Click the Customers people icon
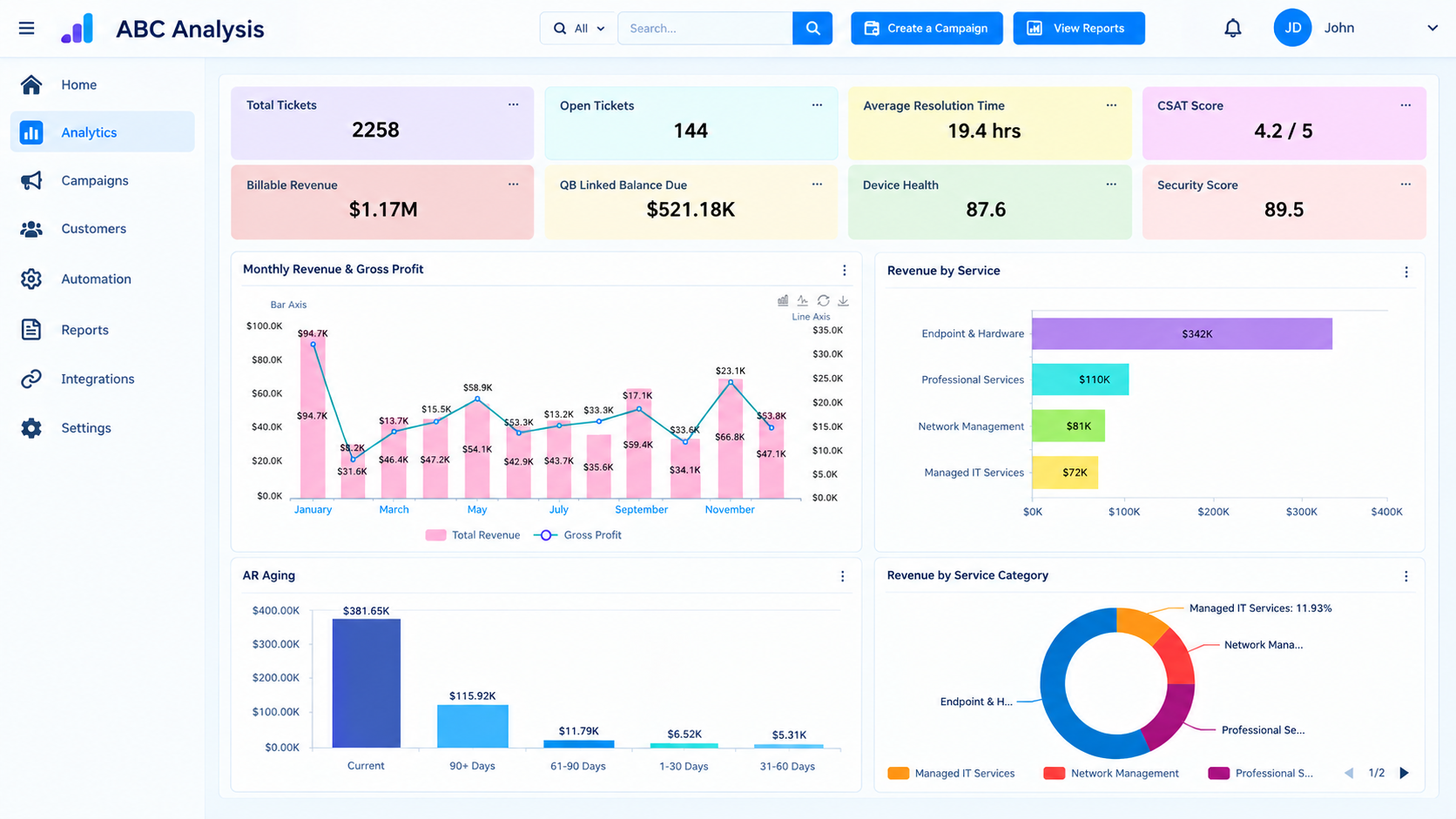1456x819 pixels. coord(31,229)
